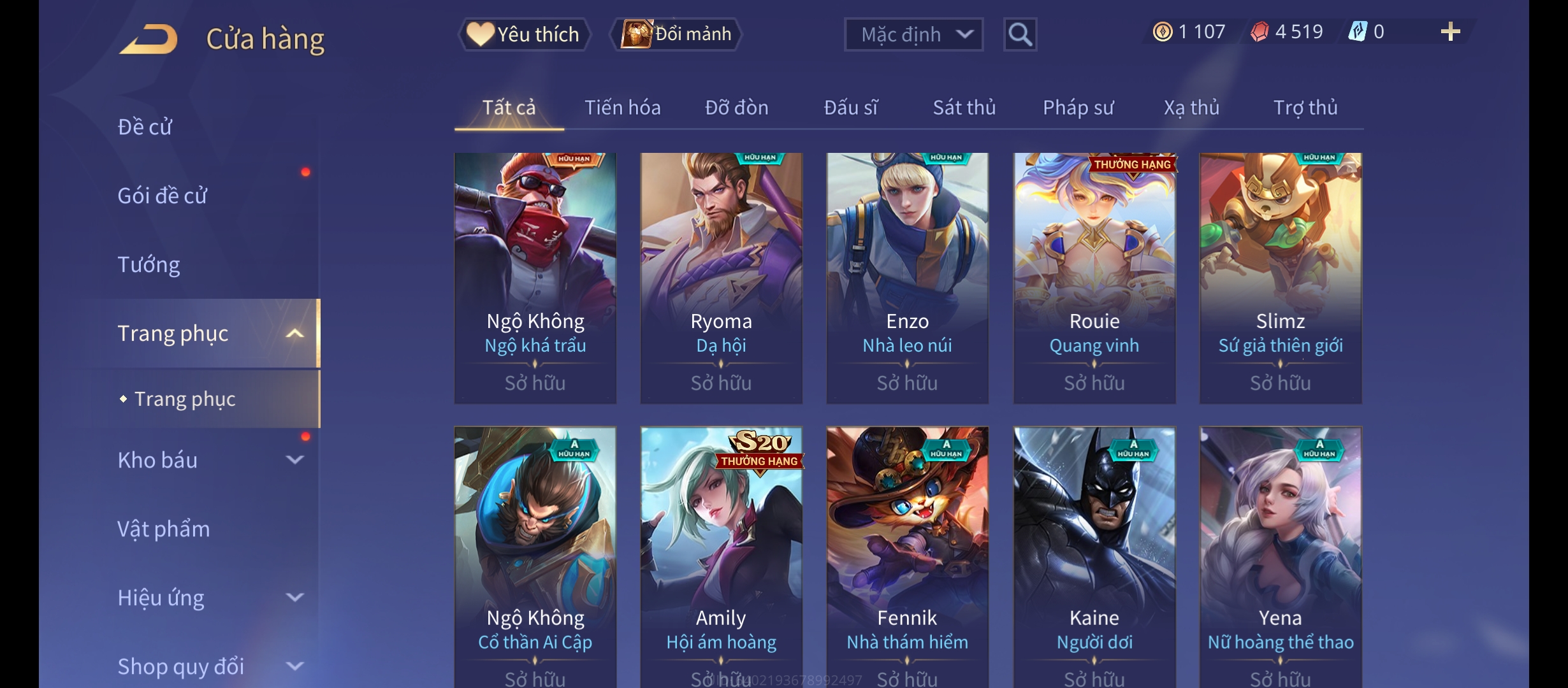The width and height of the screenshot is (1568, 688).
Task: Go to Gói đề cử menu
Action: click(x=162, y=196)
